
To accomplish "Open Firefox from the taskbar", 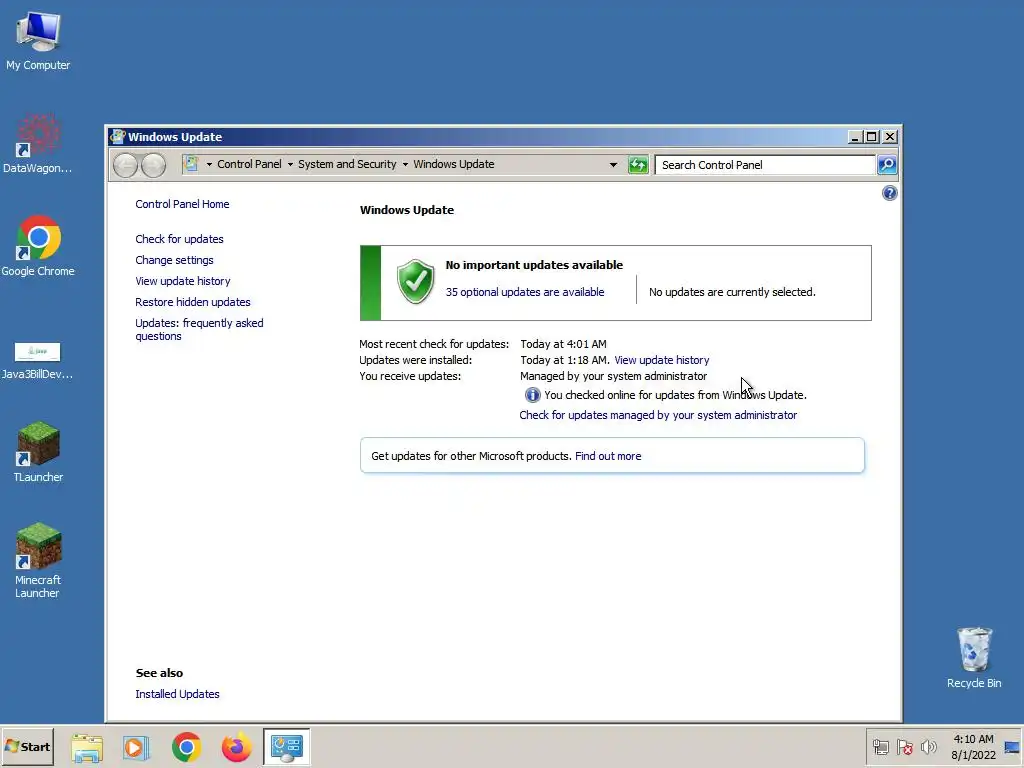I will point(236,747).
